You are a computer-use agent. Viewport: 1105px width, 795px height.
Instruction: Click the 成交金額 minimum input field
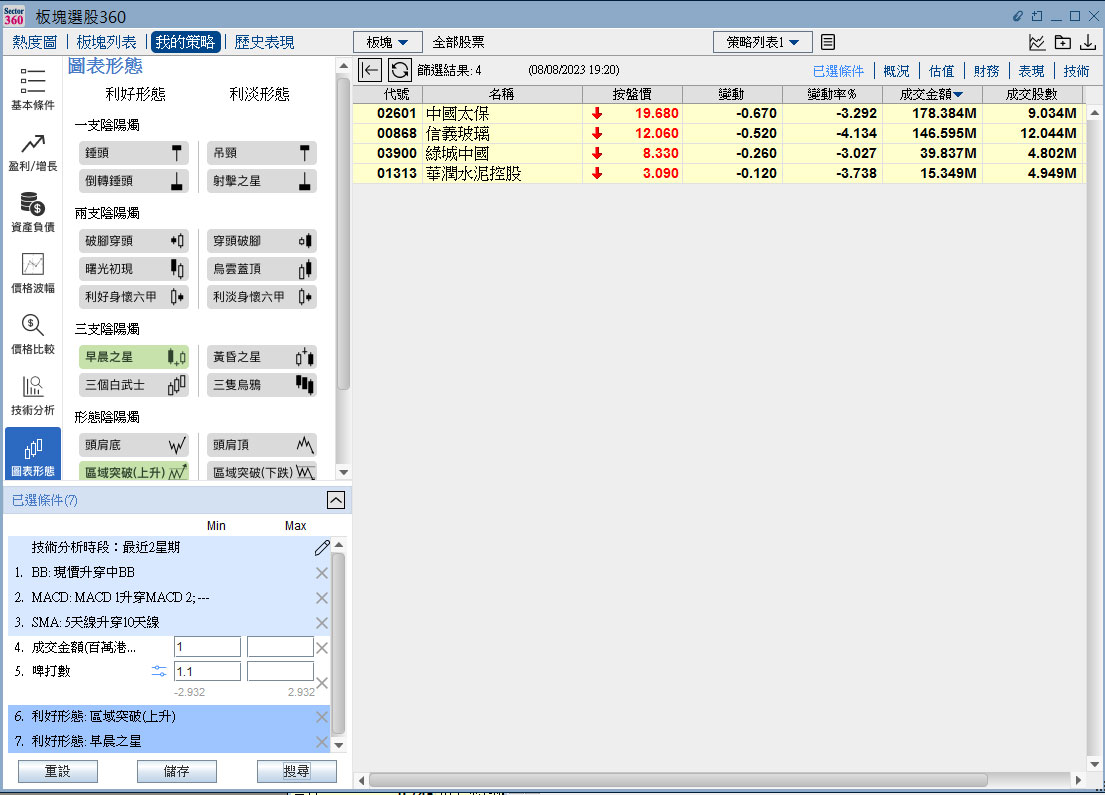click(x=207, y=647)
